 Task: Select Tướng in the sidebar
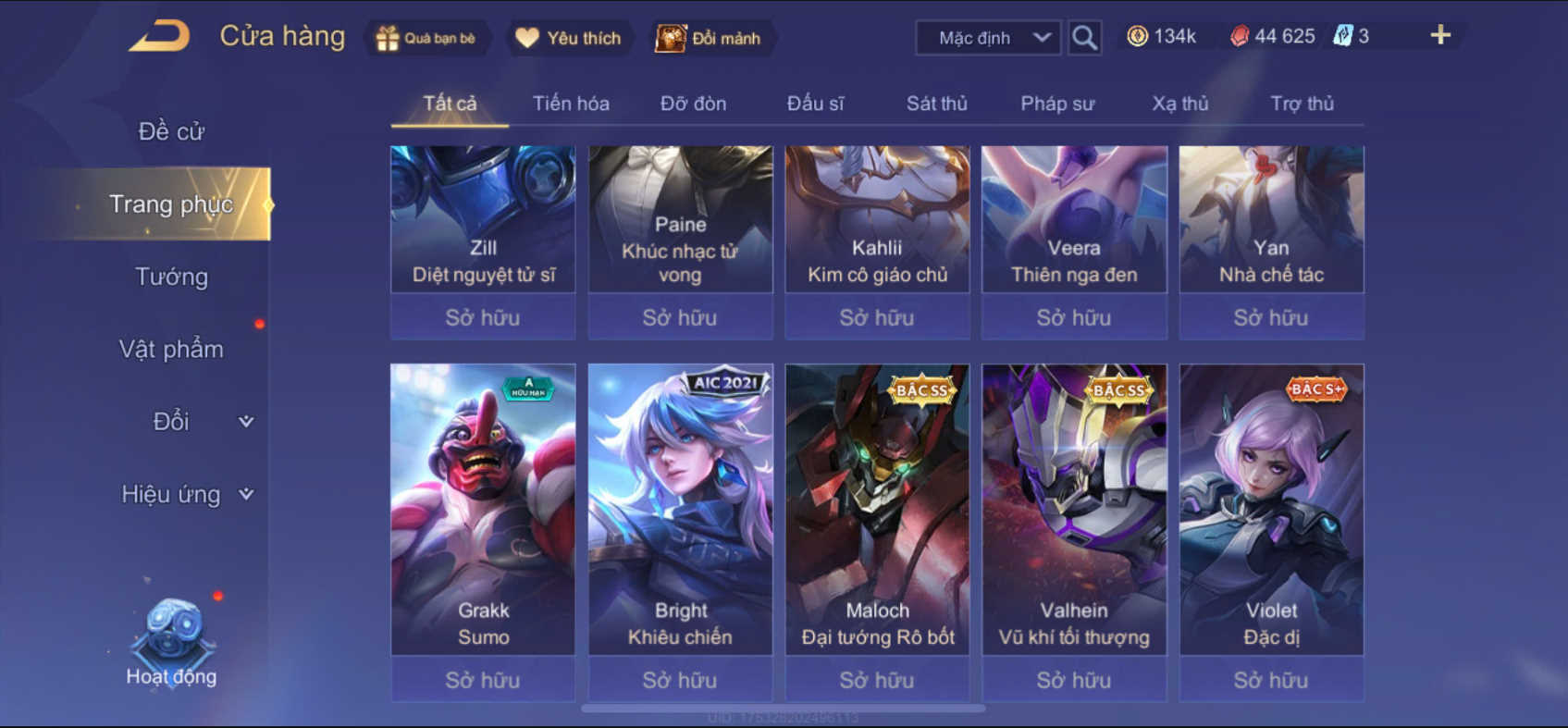coord(172,277)
